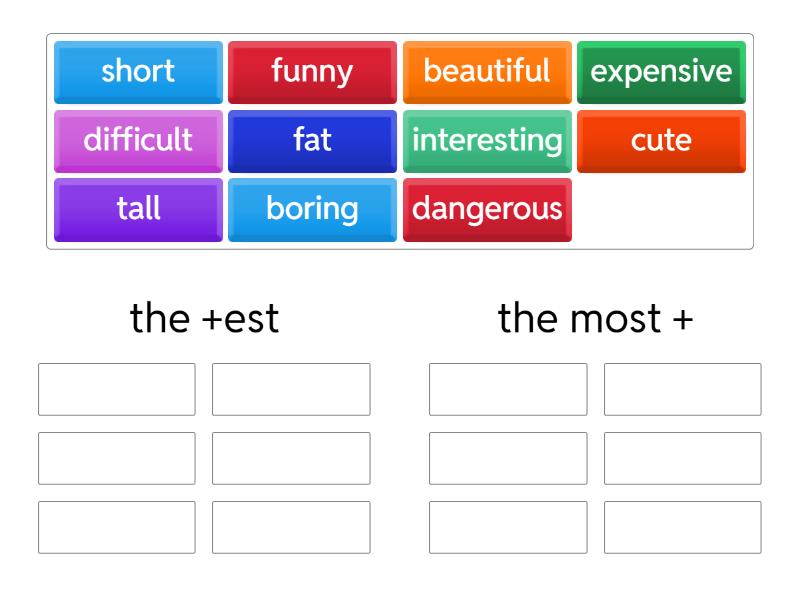The height and width of the screenshot is (600, 800).
Task: Select bottom-left slot under 'the most +'
Action: [508, 527]
